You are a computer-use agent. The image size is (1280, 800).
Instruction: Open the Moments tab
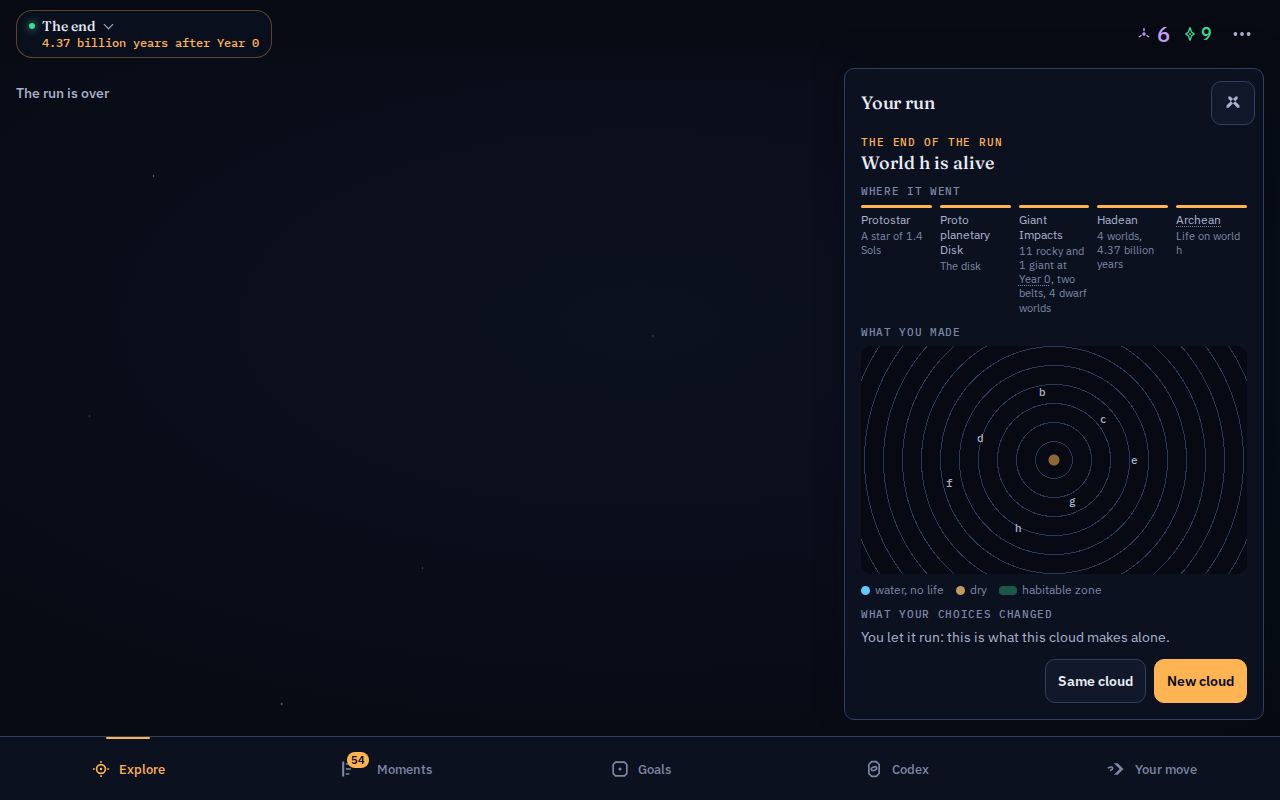point(386,769)
